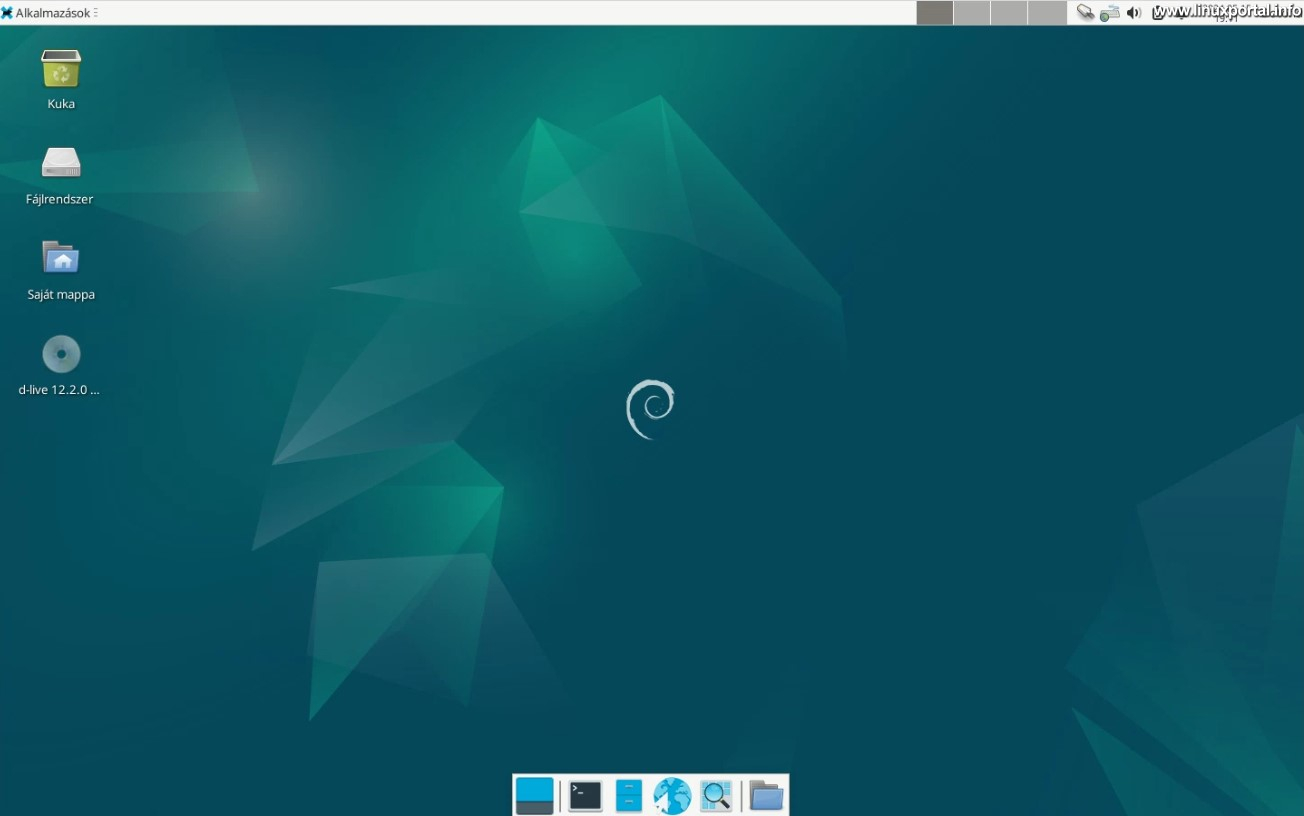Switch to the second workspace in the pager
Viewport: 1304px width, 816px height.
click(x=972, y=13)
